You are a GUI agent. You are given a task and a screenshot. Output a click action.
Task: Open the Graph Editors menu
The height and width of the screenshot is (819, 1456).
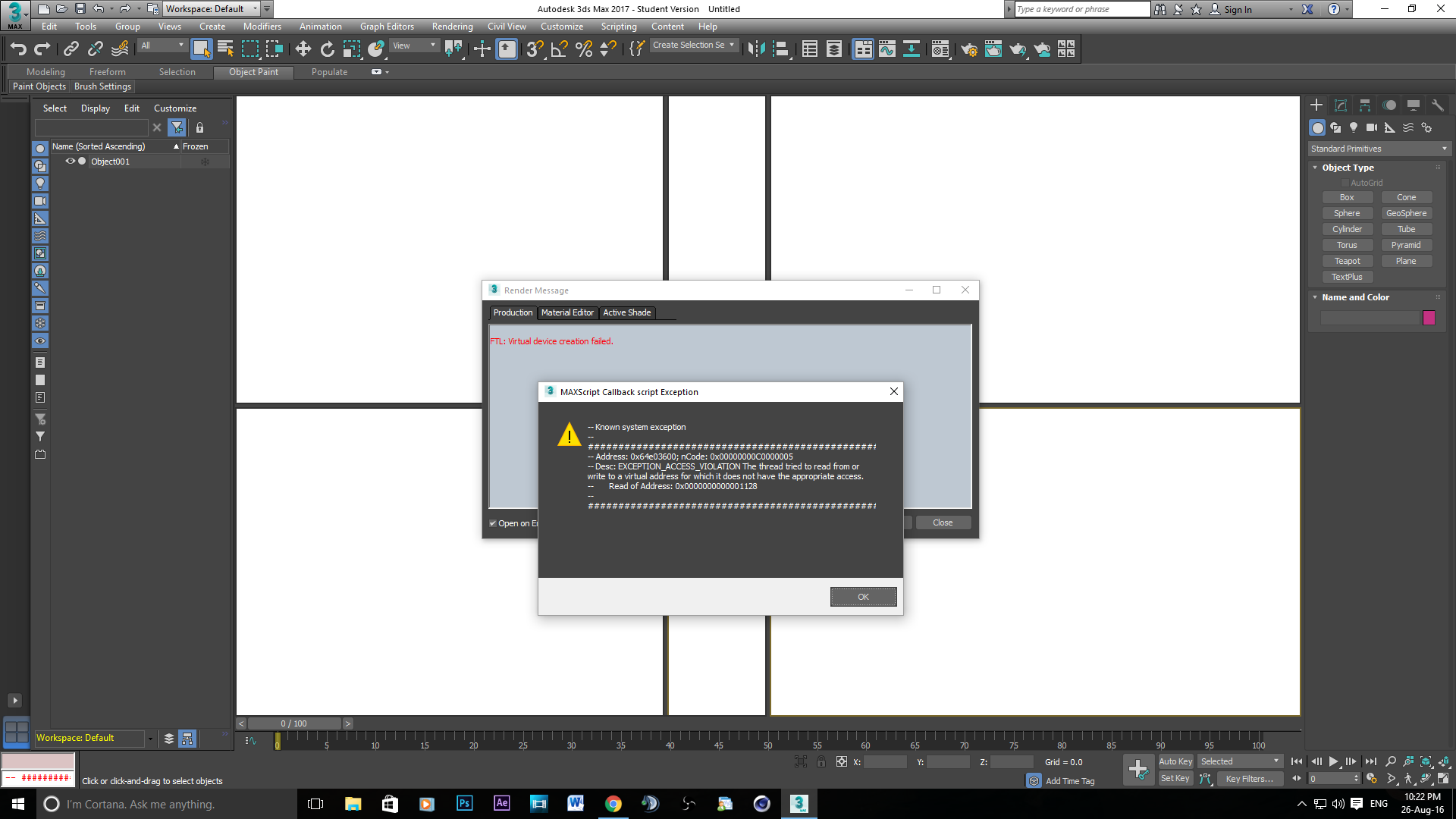point(387,27)
